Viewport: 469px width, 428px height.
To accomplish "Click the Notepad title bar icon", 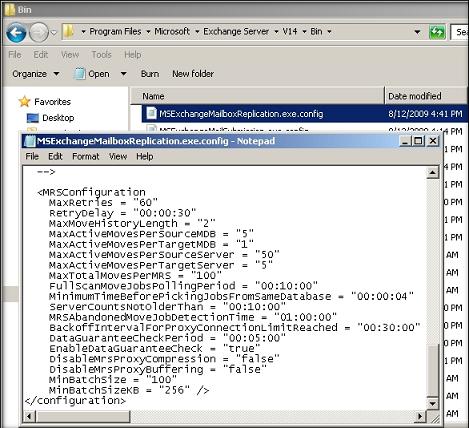I will coord(30,141).
